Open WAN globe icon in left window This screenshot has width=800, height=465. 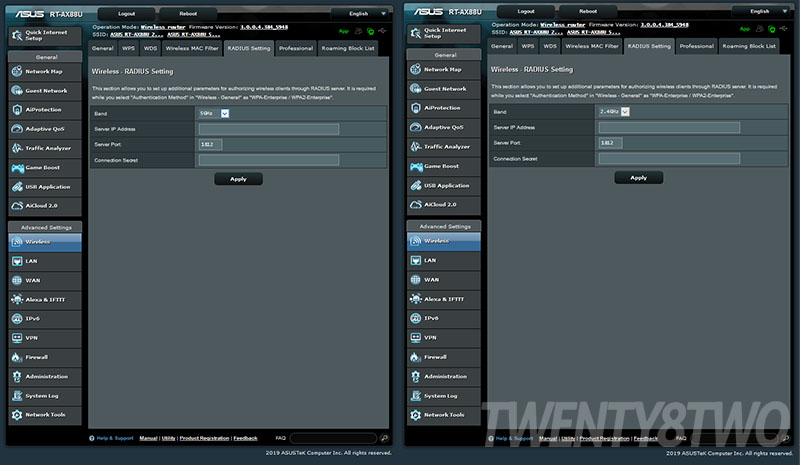[17, 280]
